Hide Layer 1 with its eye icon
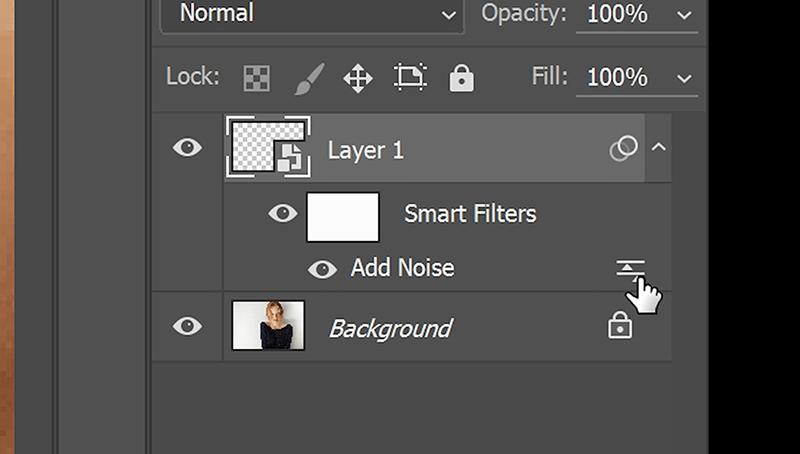This screenshot has width=800, height=454. (187, 148)
